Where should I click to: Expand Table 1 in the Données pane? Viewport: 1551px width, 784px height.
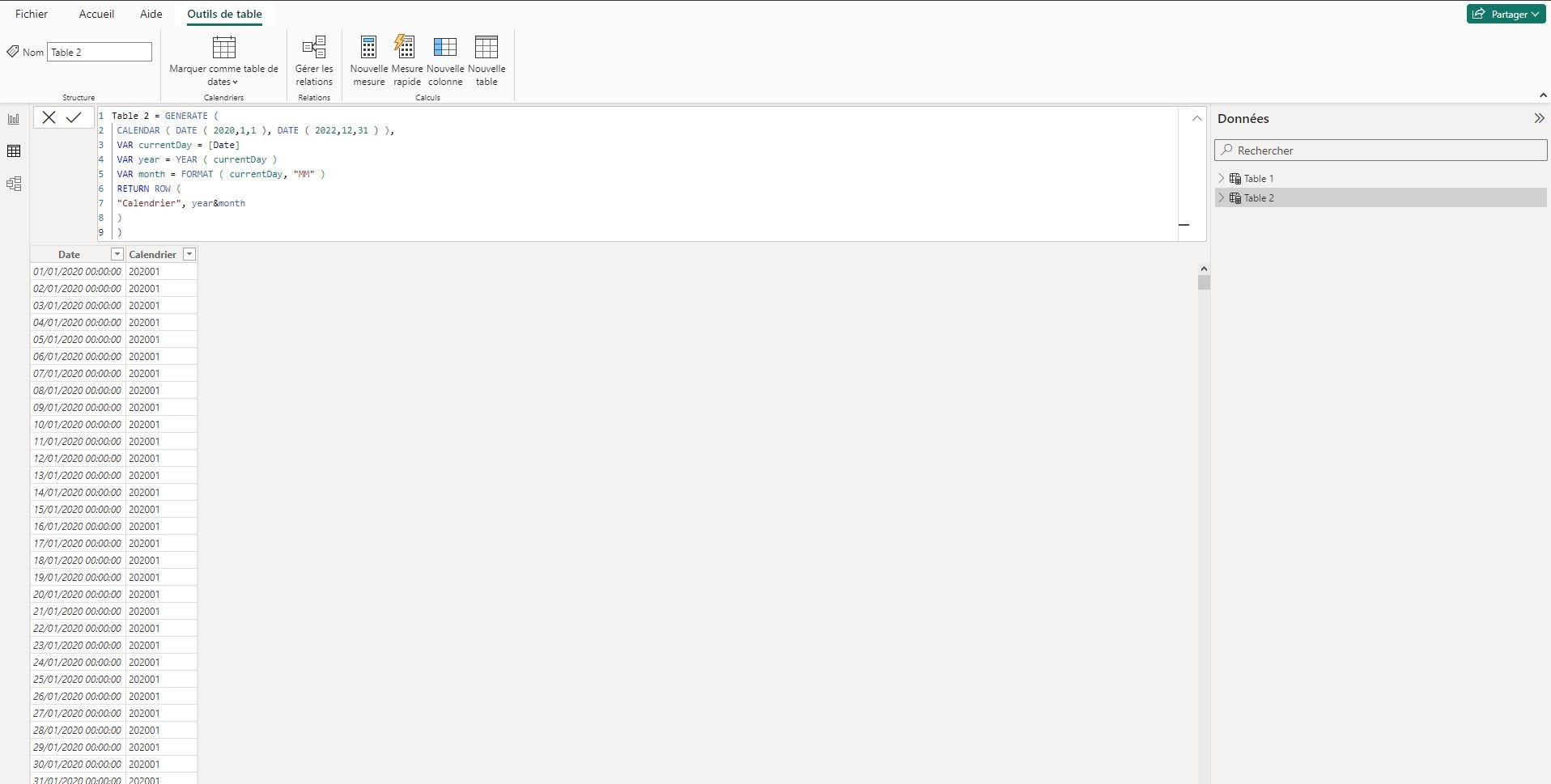click(x=1222, y=178)
